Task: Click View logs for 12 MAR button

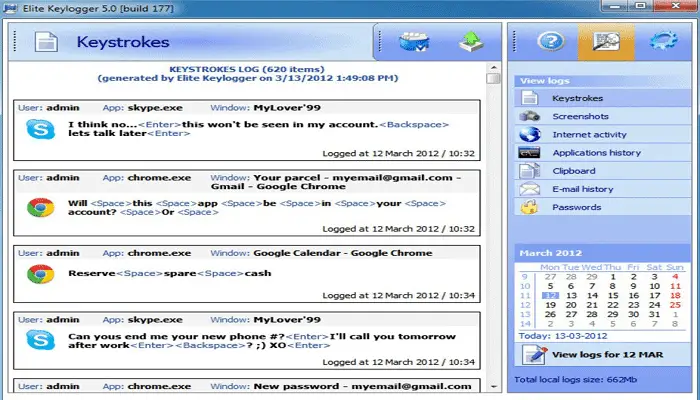Action: point(603,355)
